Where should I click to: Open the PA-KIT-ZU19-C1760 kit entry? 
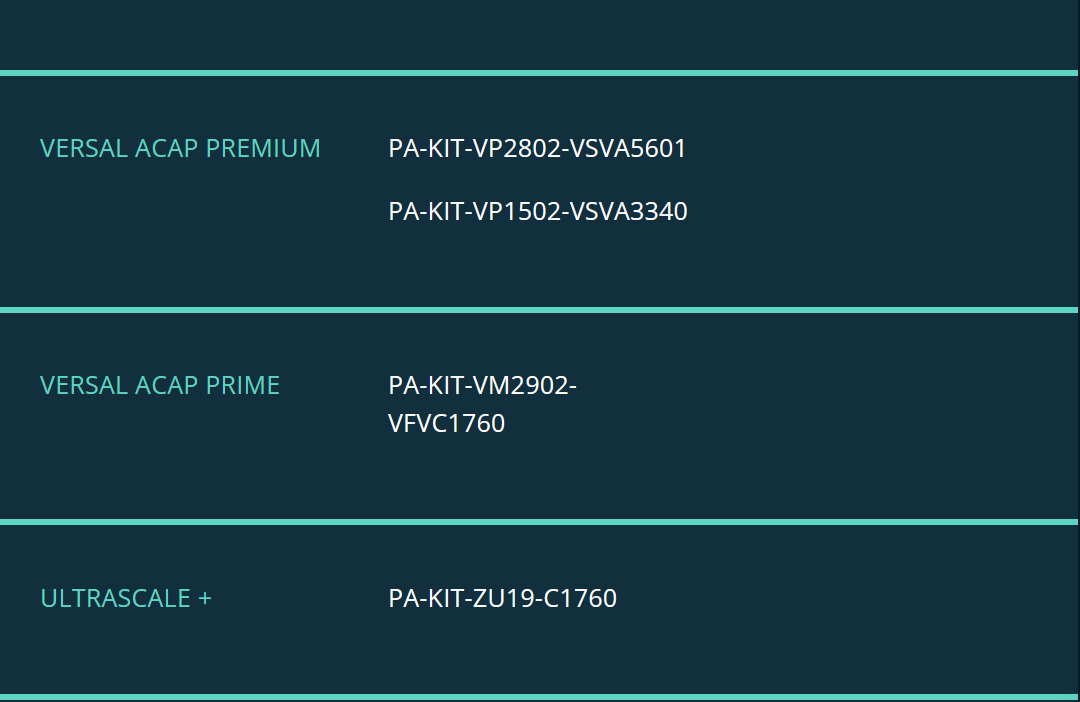pyautogui.click(x=502, y=598)
